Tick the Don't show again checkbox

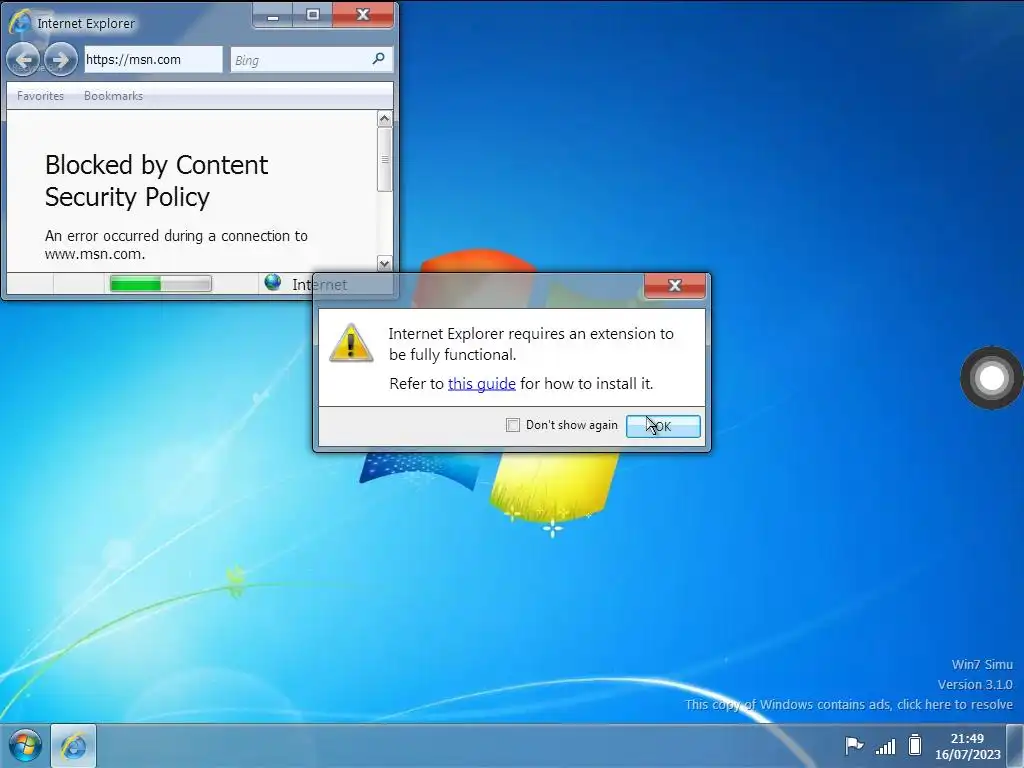point(513,425)
